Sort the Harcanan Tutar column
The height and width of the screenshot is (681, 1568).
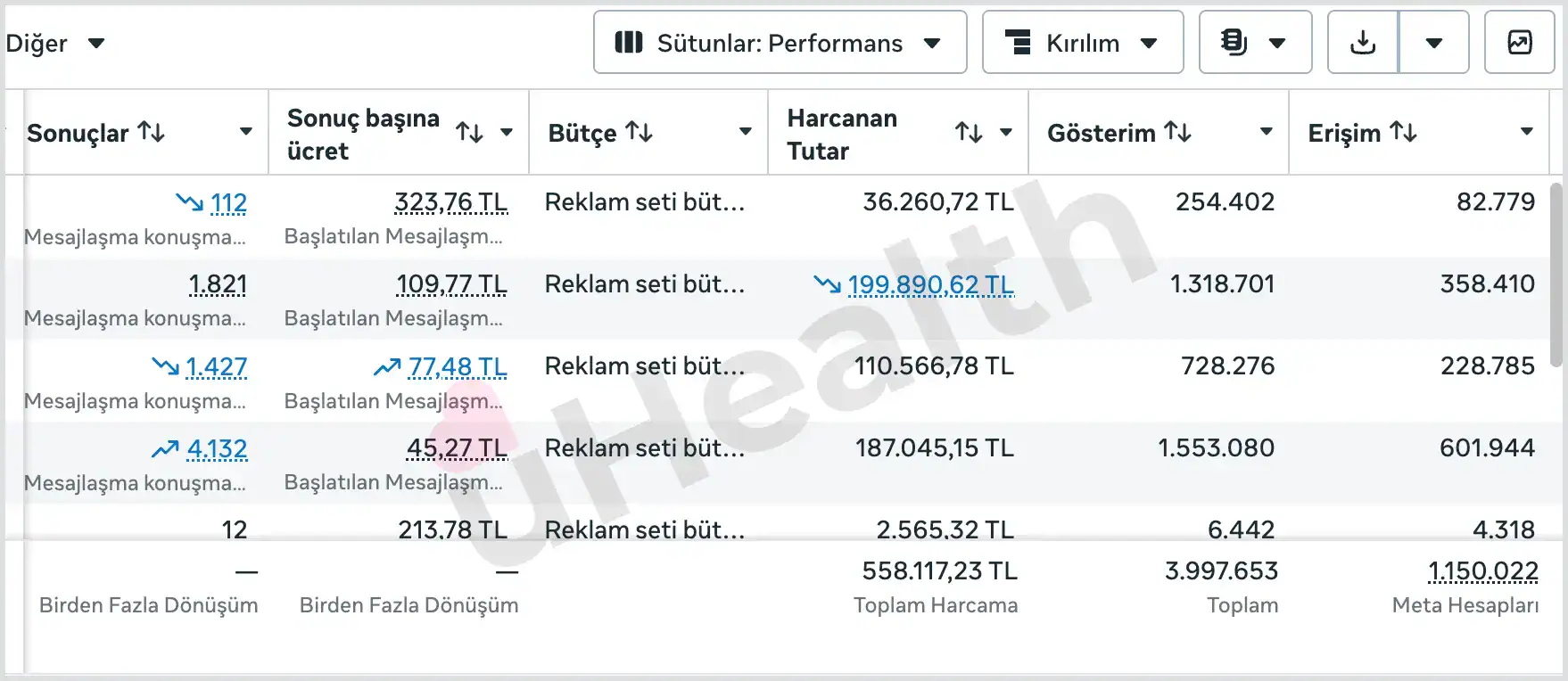click(969, 132)
